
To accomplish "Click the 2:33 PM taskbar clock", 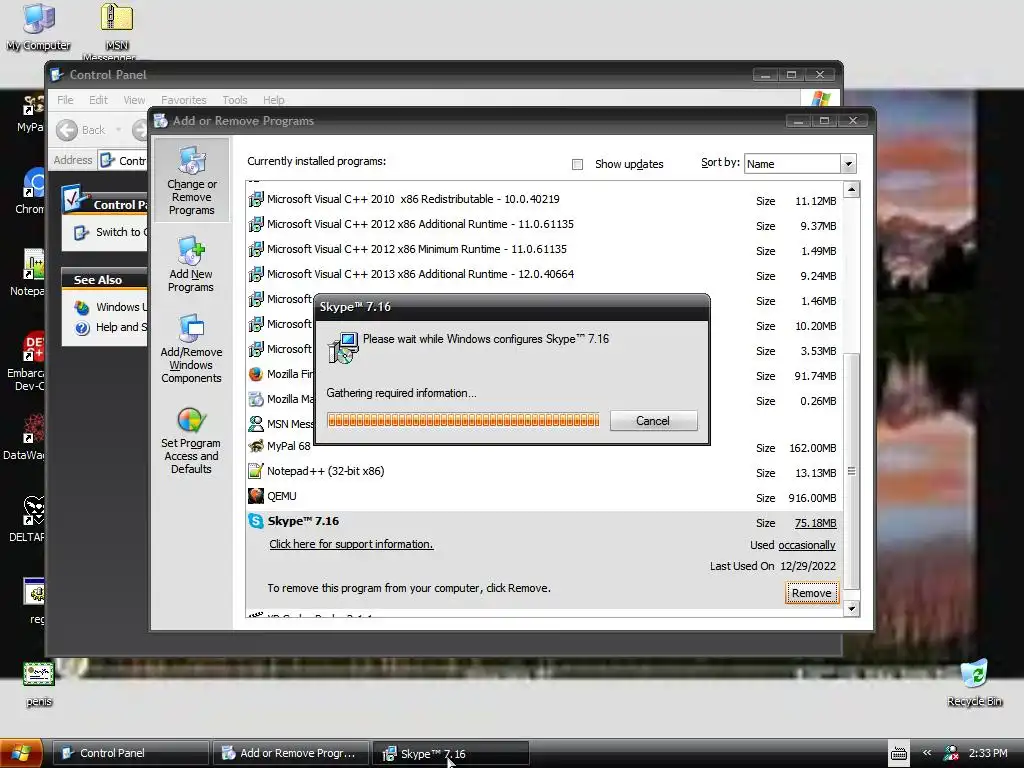I will coord(988,753).
